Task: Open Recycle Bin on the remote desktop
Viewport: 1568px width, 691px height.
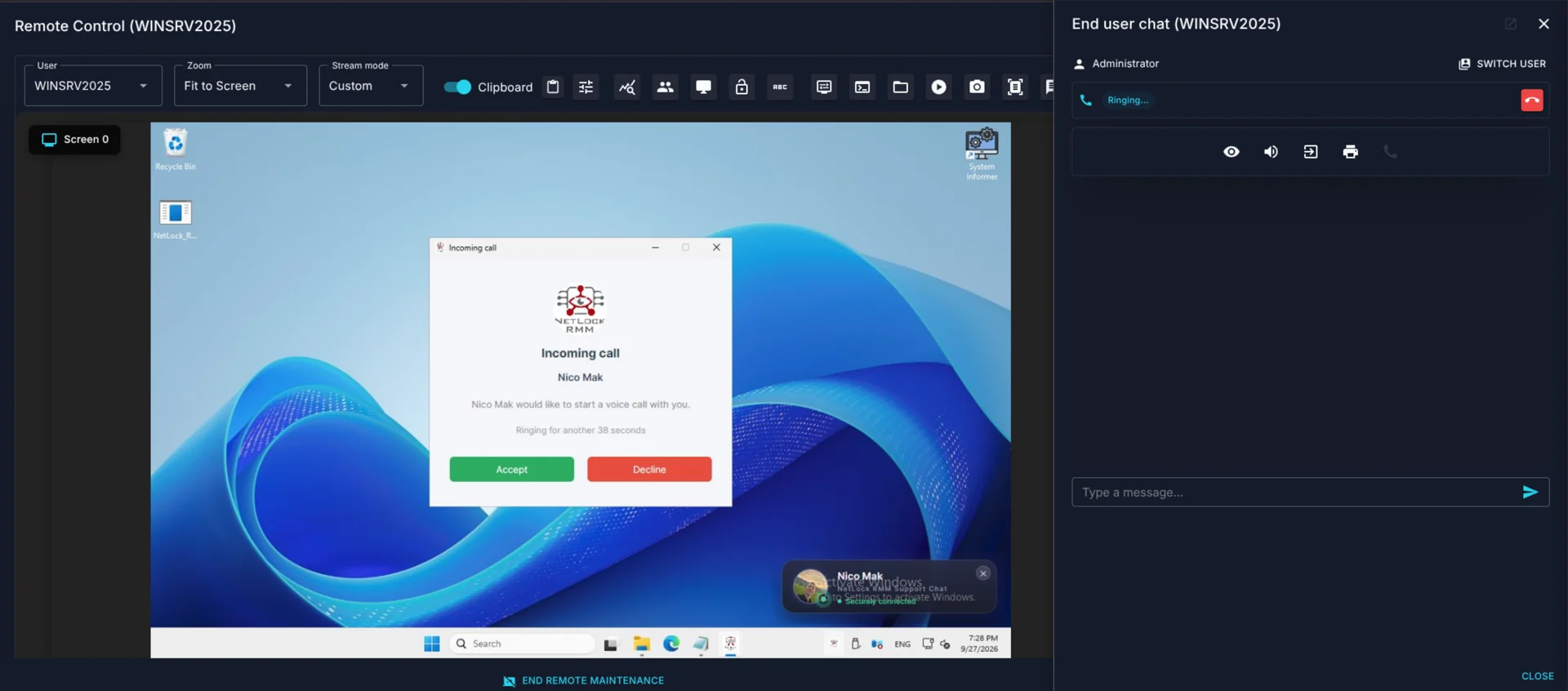Action: [175, 149]
